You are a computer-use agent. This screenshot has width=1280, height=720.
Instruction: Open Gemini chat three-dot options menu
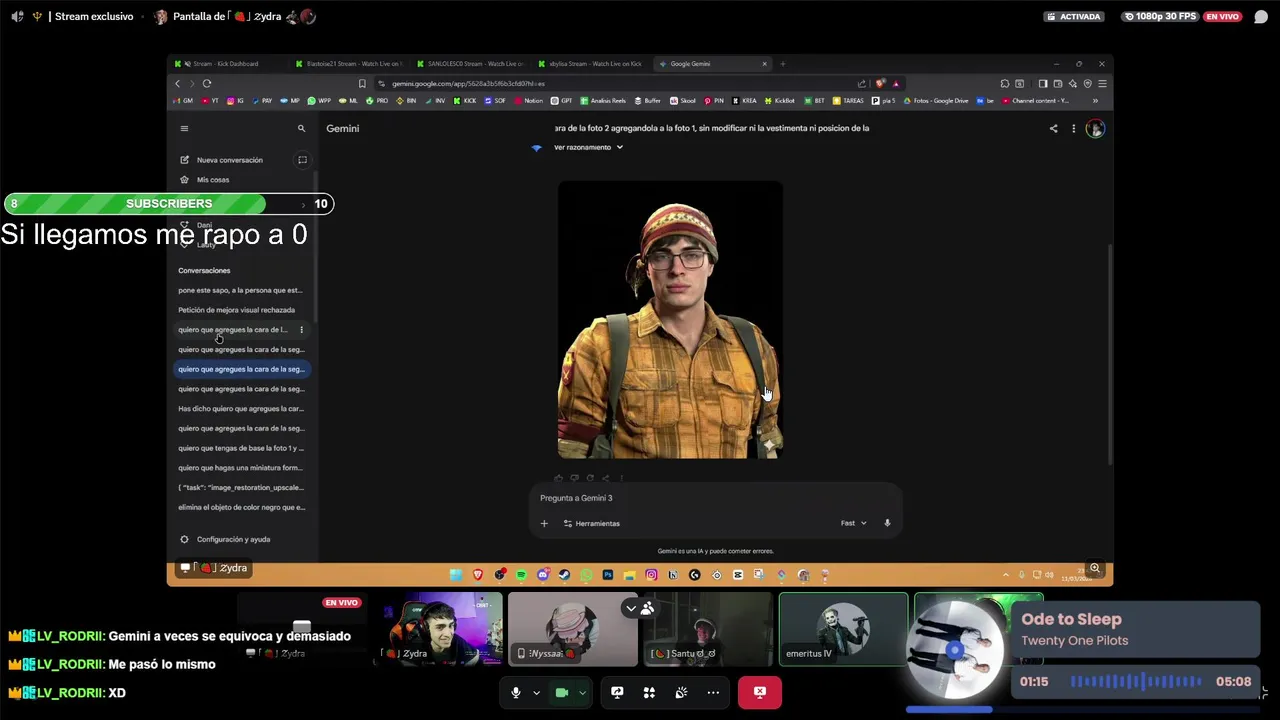coord(1074,128)
